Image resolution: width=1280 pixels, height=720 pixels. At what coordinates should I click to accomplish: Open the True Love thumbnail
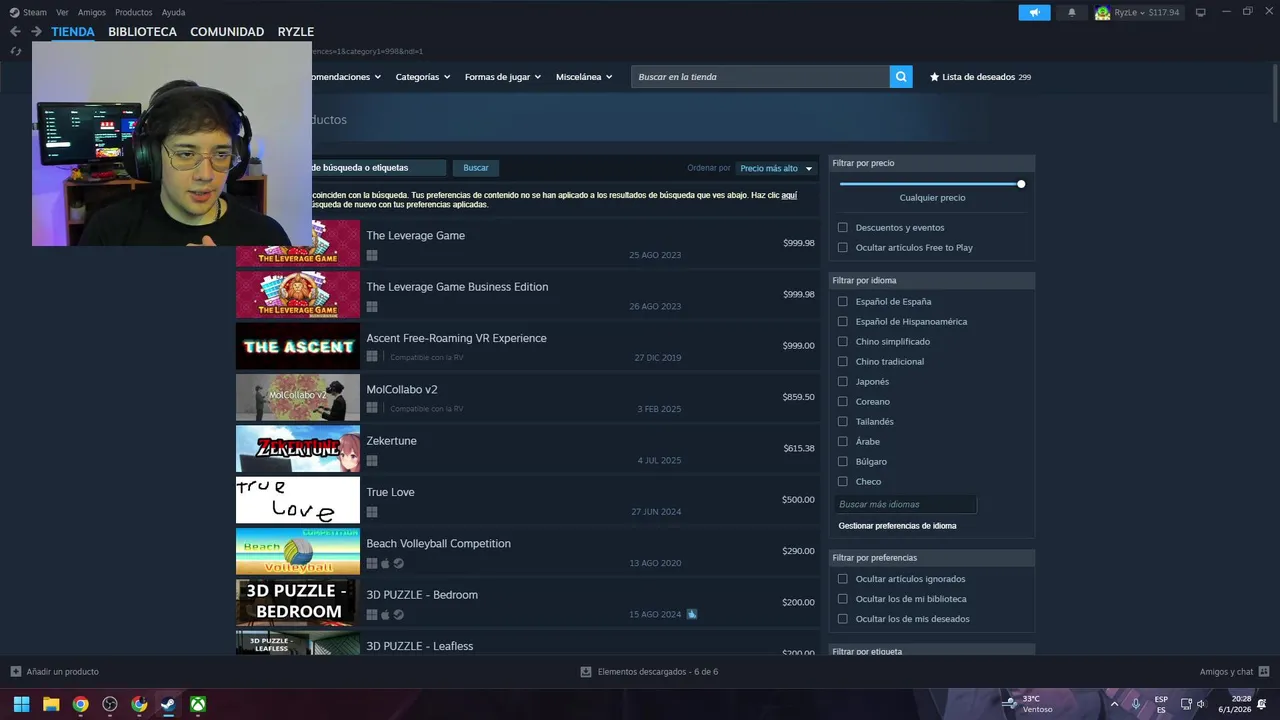[298, 500]
